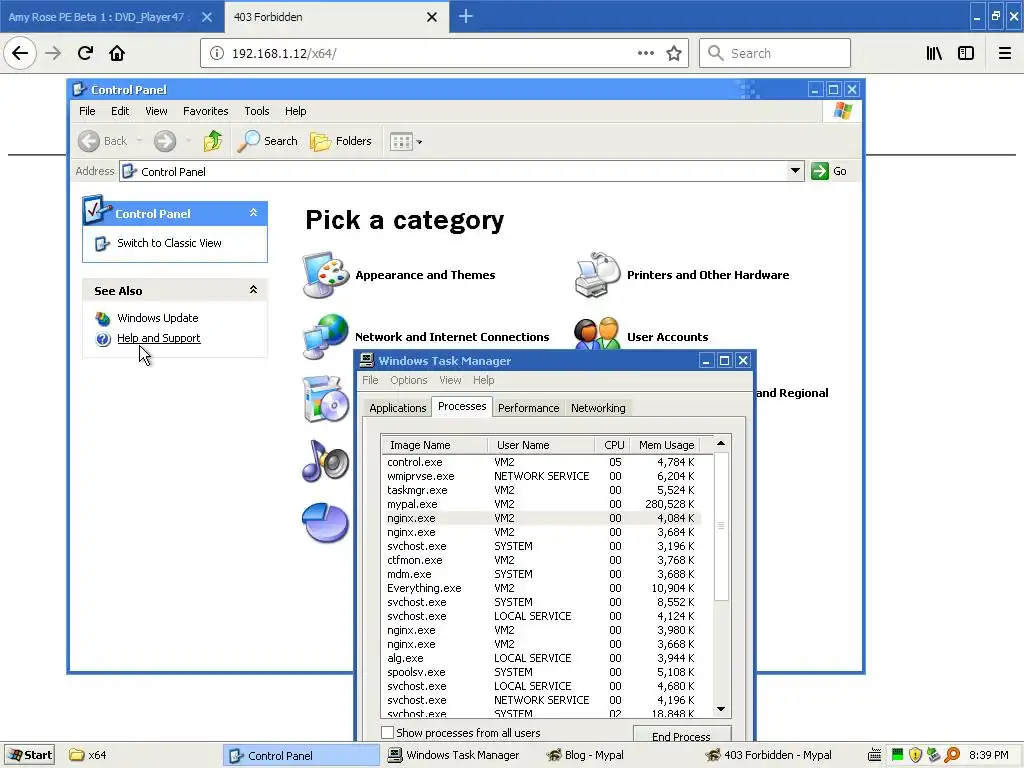Select spoolsv.exe process row
The width and height of the screenshot is (1024, 768).
(541, 673)
